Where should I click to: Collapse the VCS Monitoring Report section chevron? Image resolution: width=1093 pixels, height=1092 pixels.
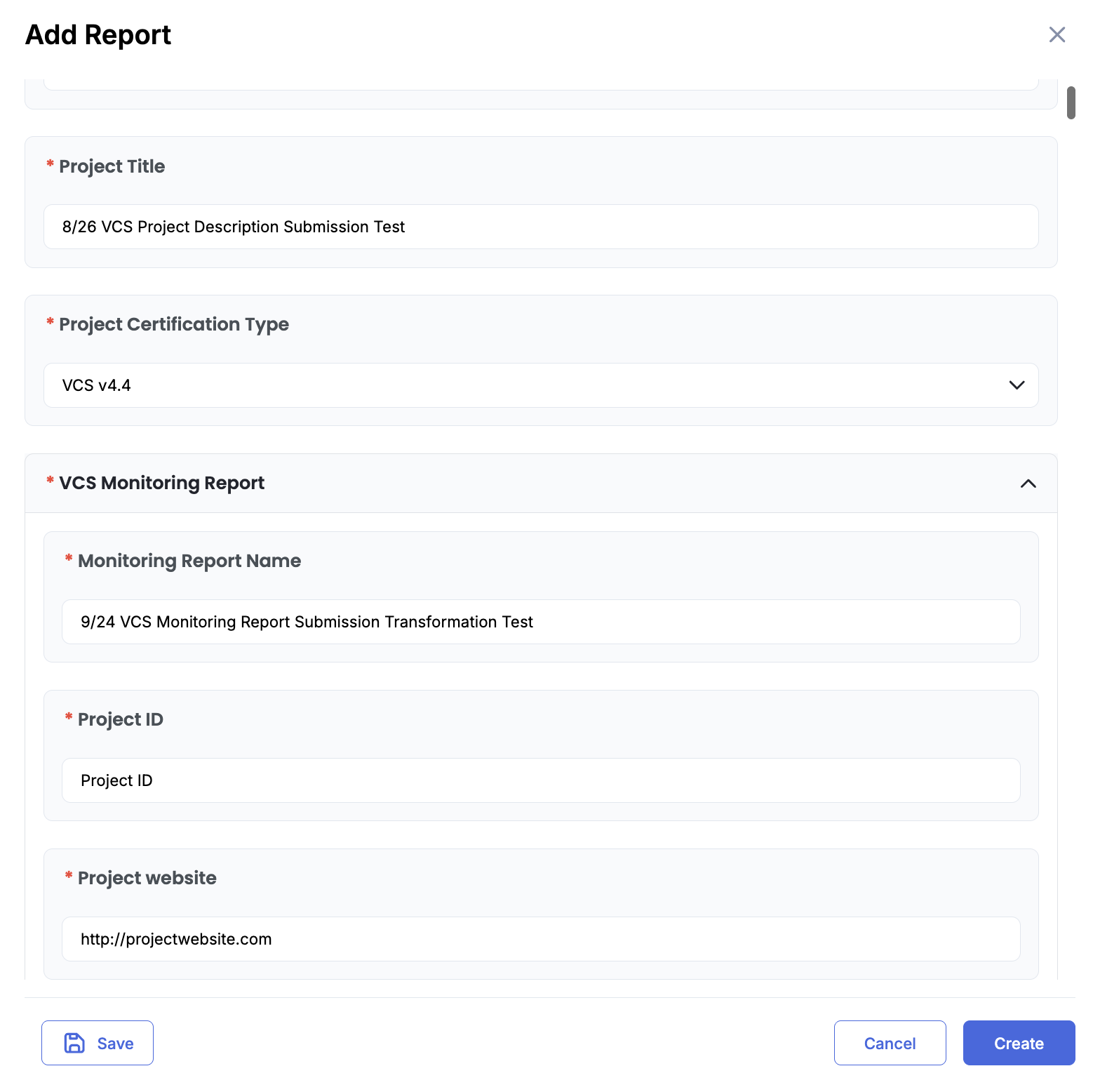click(1028, 484)
